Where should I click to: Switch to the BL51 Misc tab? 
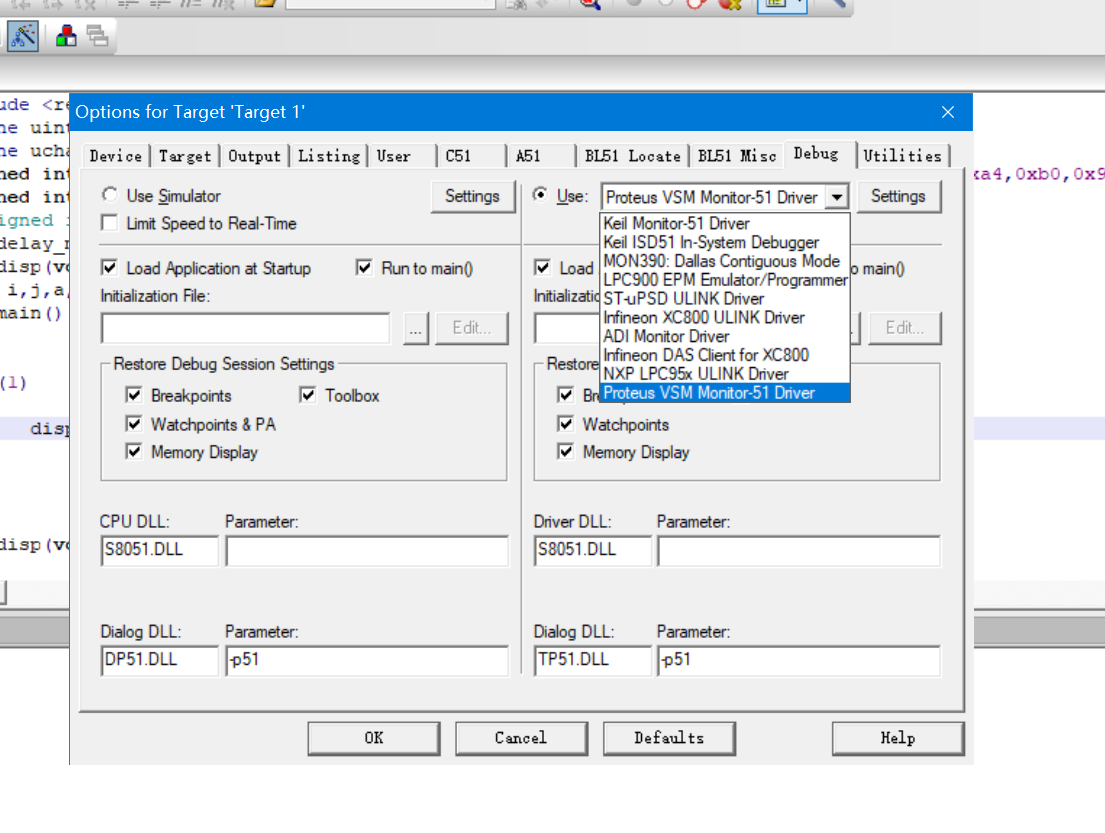pos(737,156)
